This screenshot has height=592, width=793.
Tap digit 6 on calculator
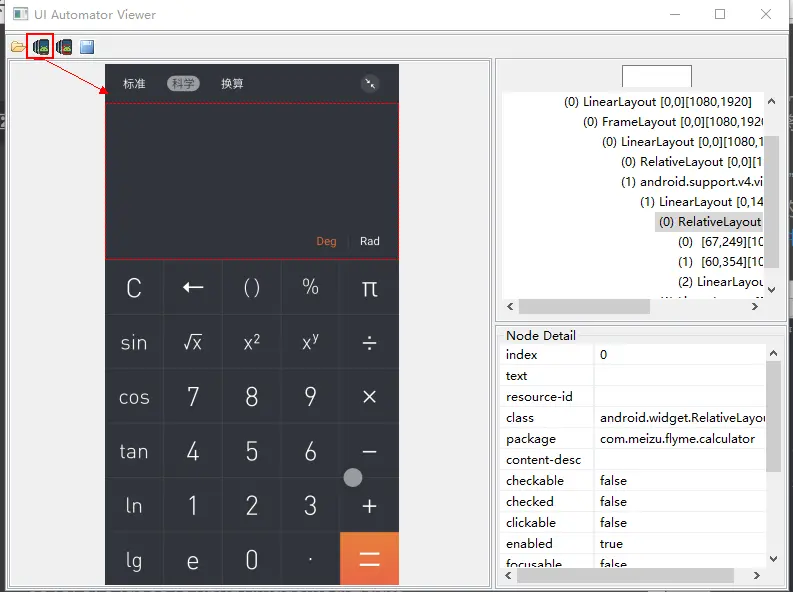pyautogui.click(x=310, y=451)
